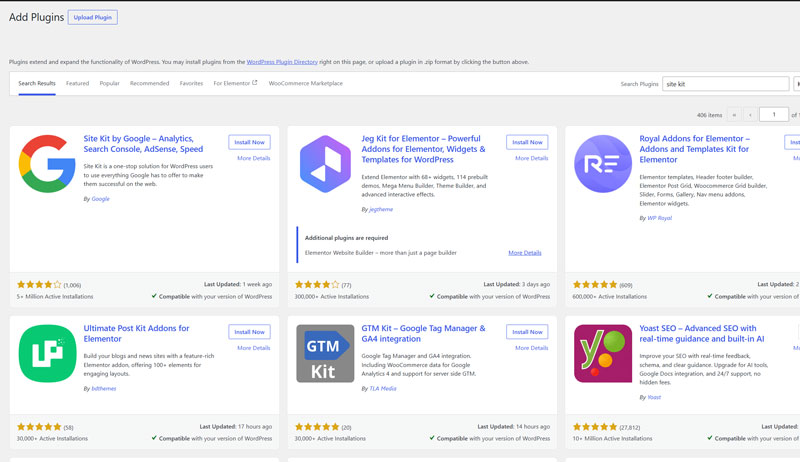Viewport: 800px width, 462px height.
Task: Open the WordPress Plugin Directory link
Action: (282, 62)
